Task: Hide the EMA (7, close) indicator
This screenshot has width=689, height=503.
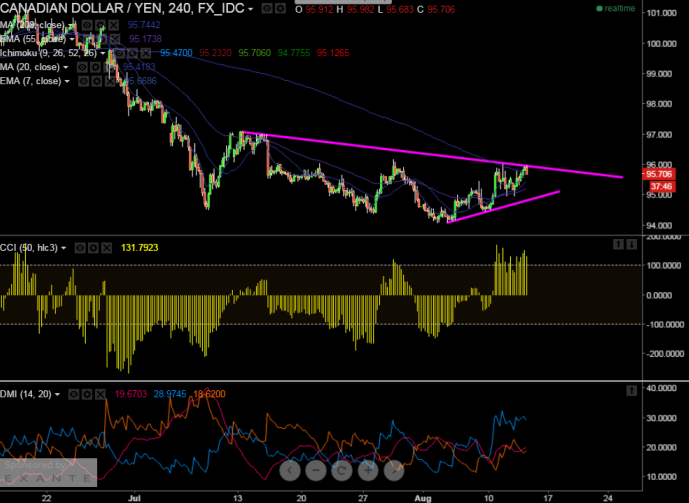Action: (x=83, y=81)
